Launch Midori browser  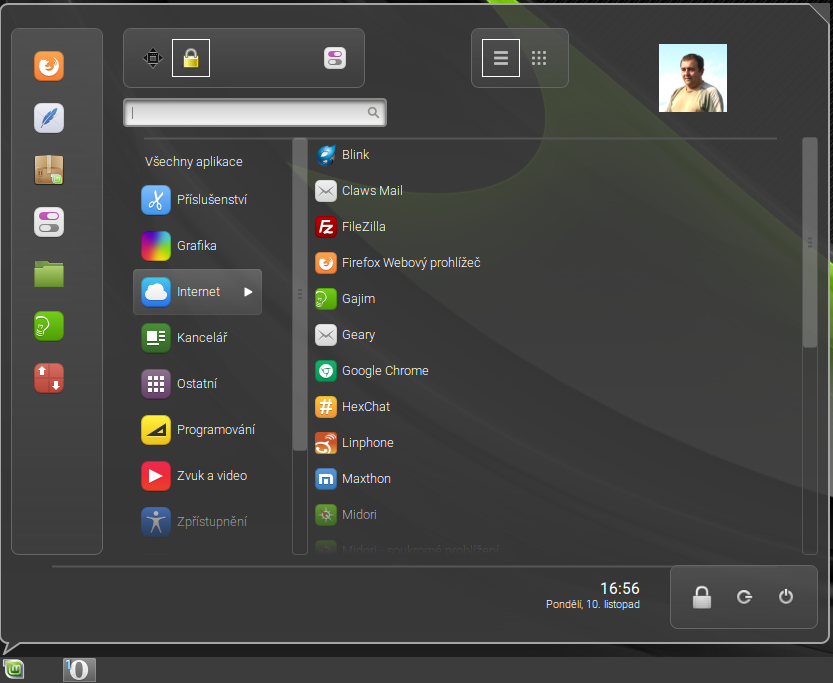point(346,515)
